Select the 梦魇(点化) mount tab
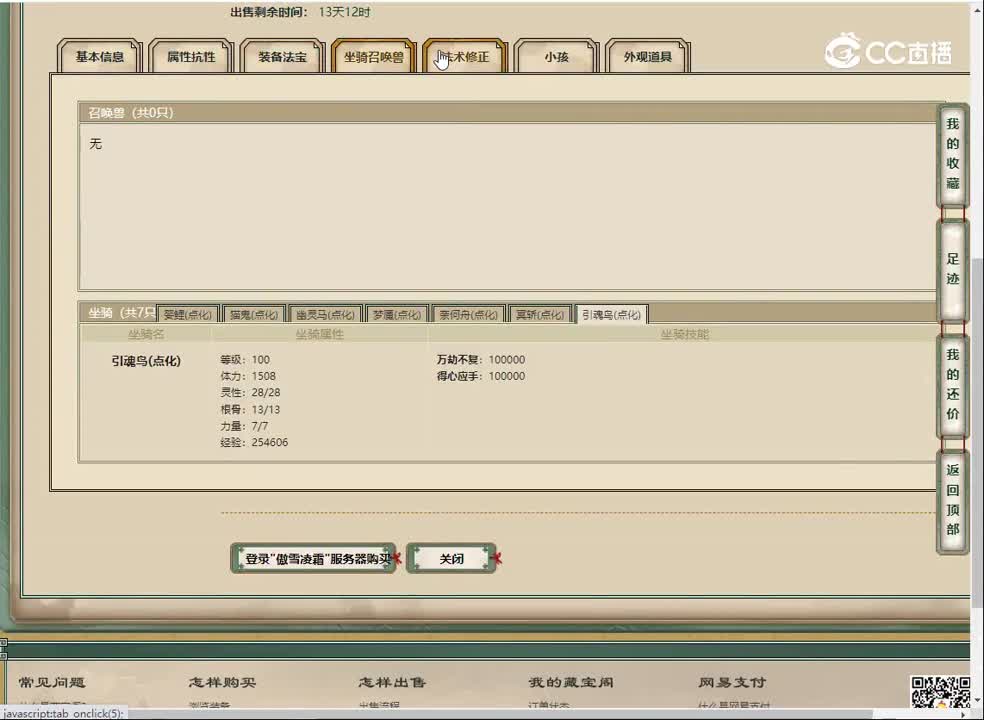 [x=397, y=314]
